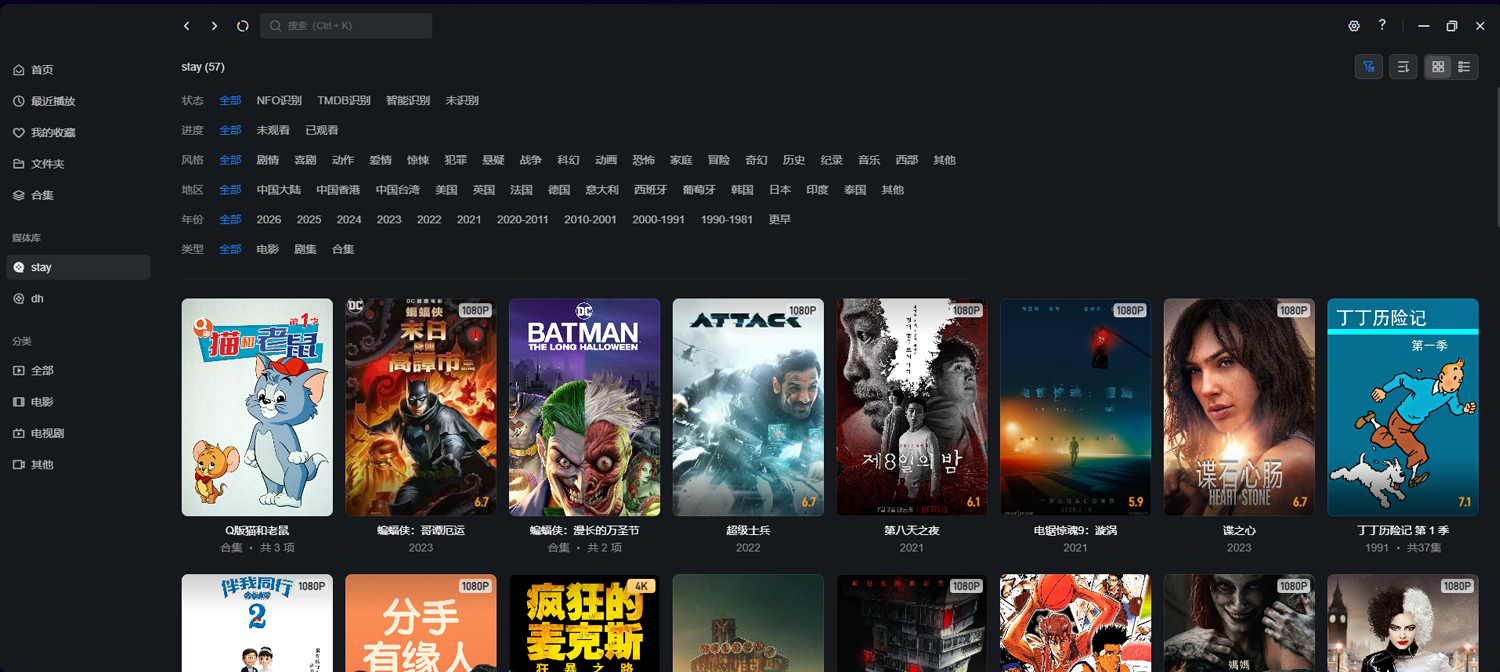Viewport: 1500px width, 672px height.
Task: Switch to list view icon
Action: pos(1464,67)
